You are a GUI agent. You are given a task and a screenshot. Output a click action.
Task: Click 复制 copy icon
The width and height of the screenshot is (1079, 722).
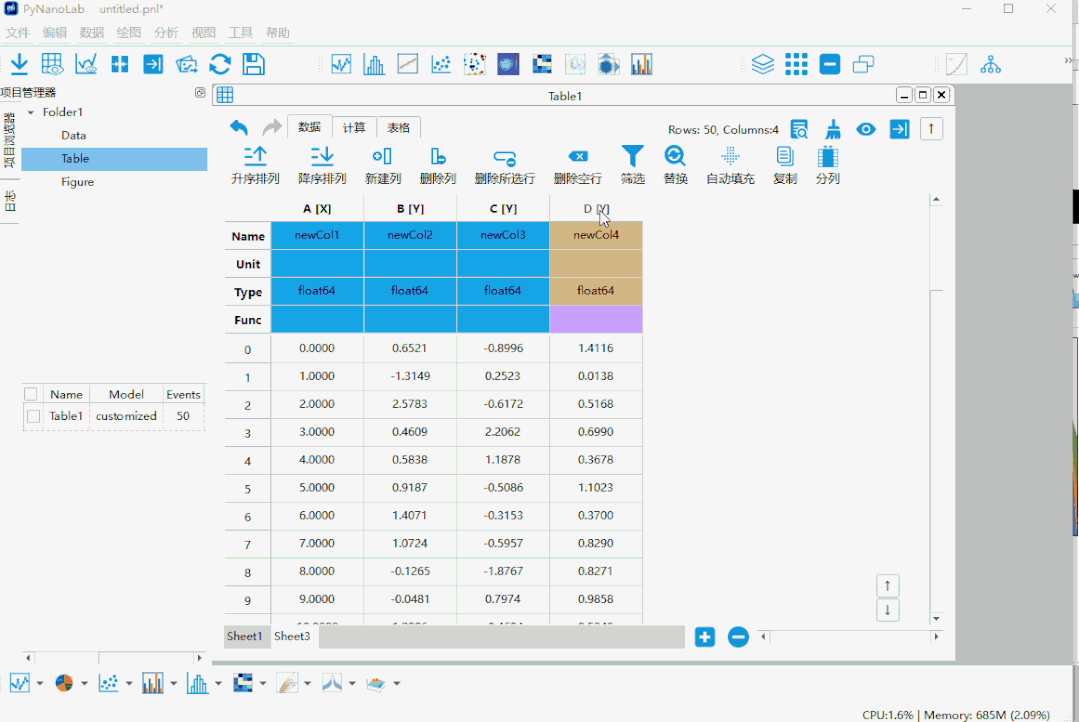pos(784,156)
